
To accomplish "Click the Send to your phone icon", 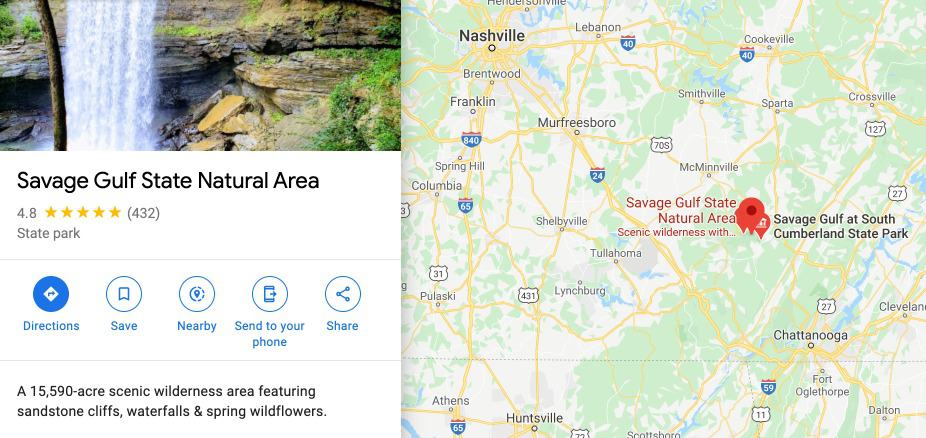I will [x=270, y=294].
